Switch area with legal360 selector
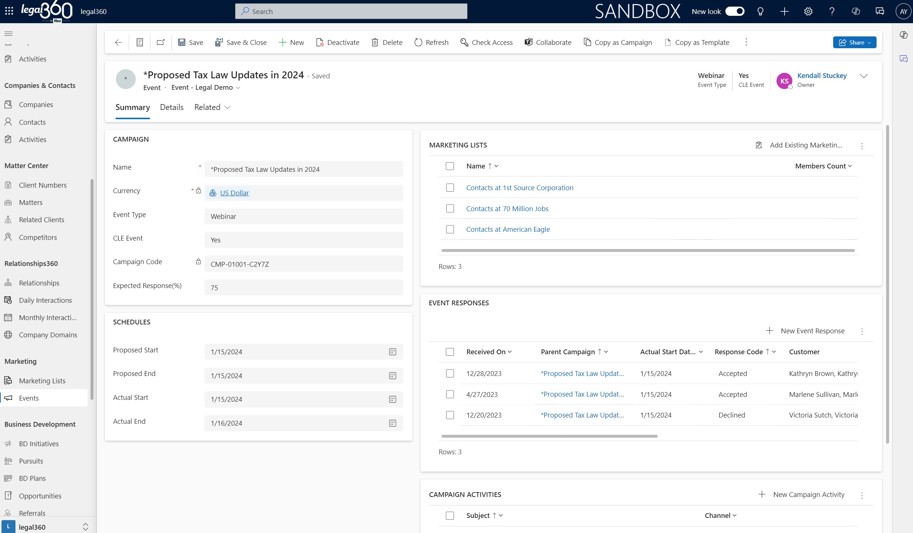Screen dimensions: 913x533 (x=46, y=527)
